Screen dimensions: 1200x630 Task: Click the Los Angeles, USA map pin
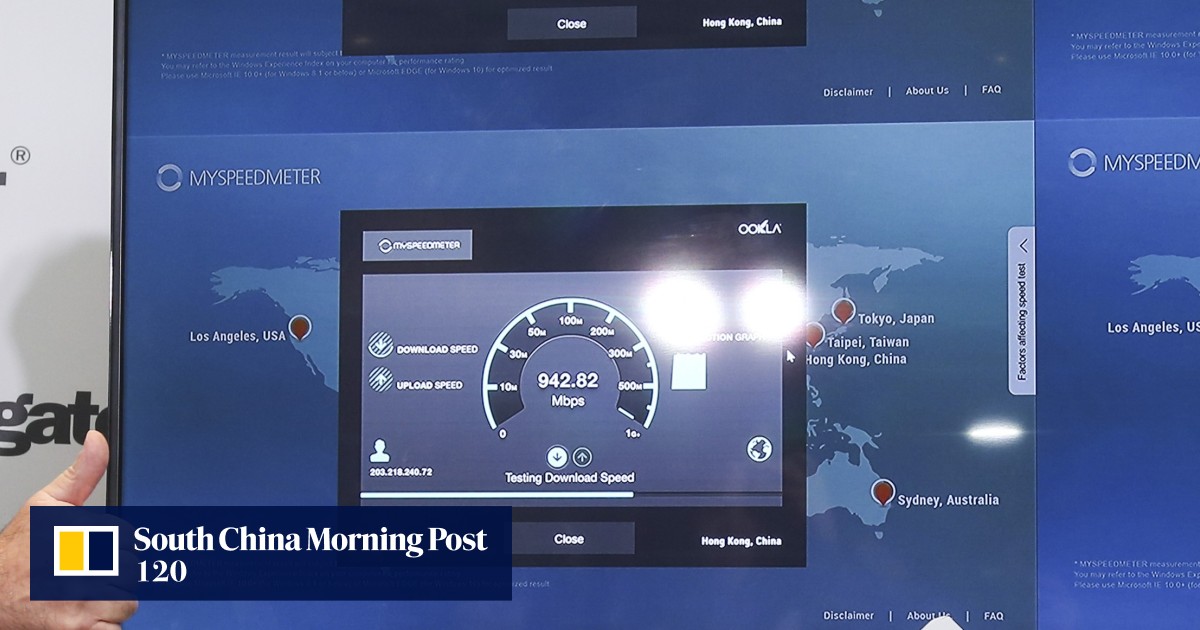[x=299, y=327]
